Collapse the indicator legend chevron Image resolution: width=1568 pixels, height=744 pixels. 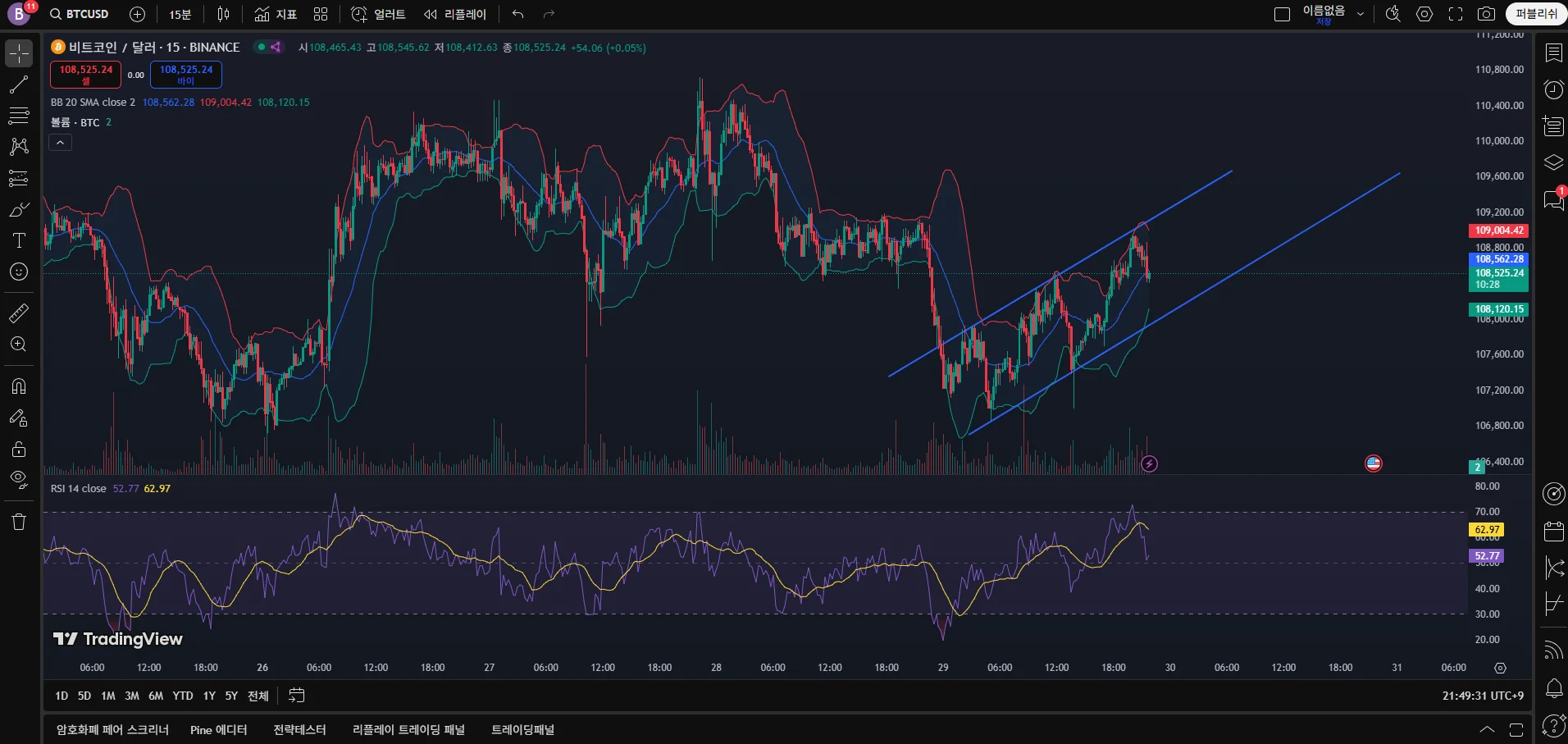click(60, 143)
